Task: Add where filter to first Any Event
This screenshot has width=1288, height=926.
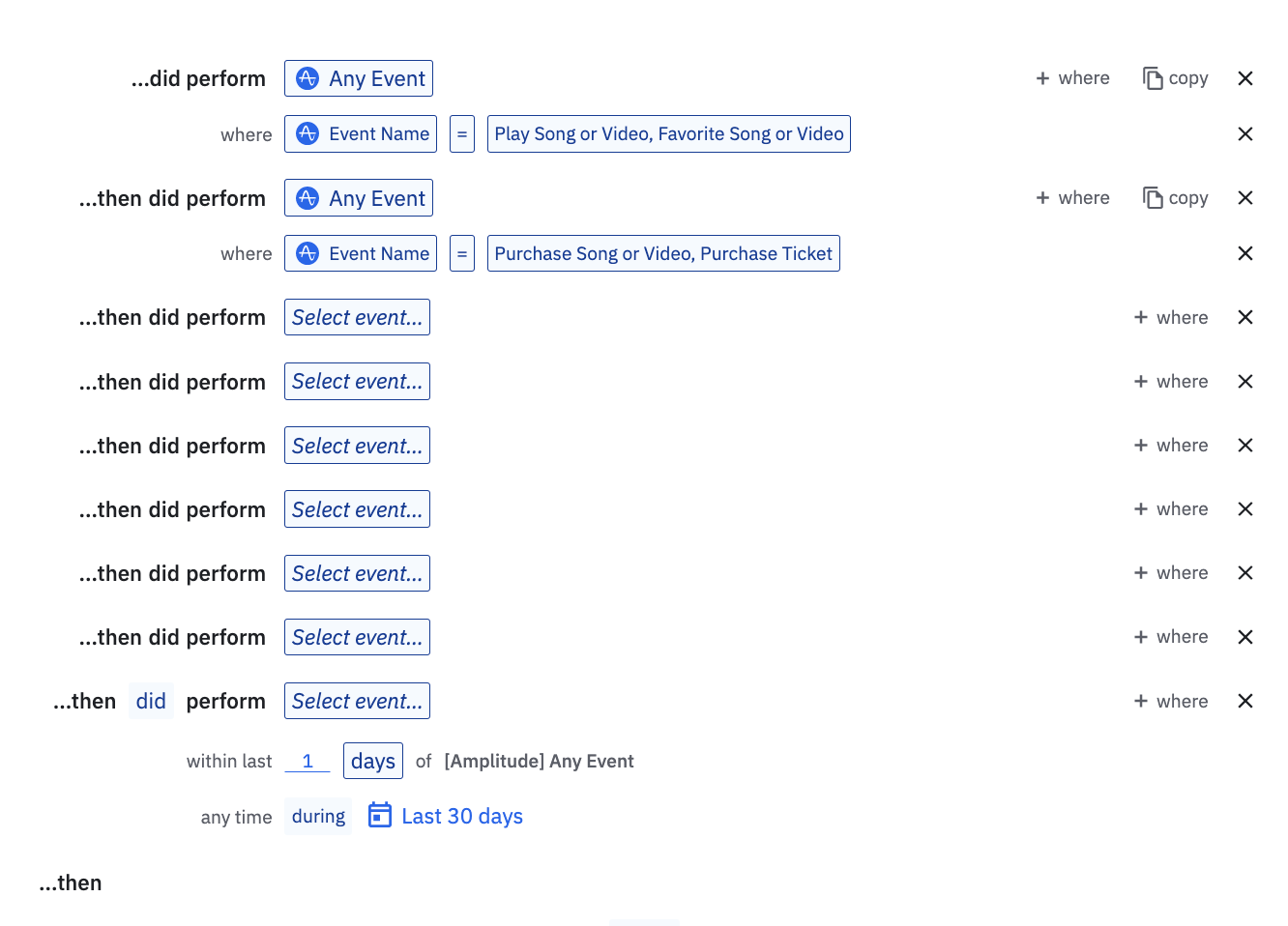Action: click(1072, 78)
